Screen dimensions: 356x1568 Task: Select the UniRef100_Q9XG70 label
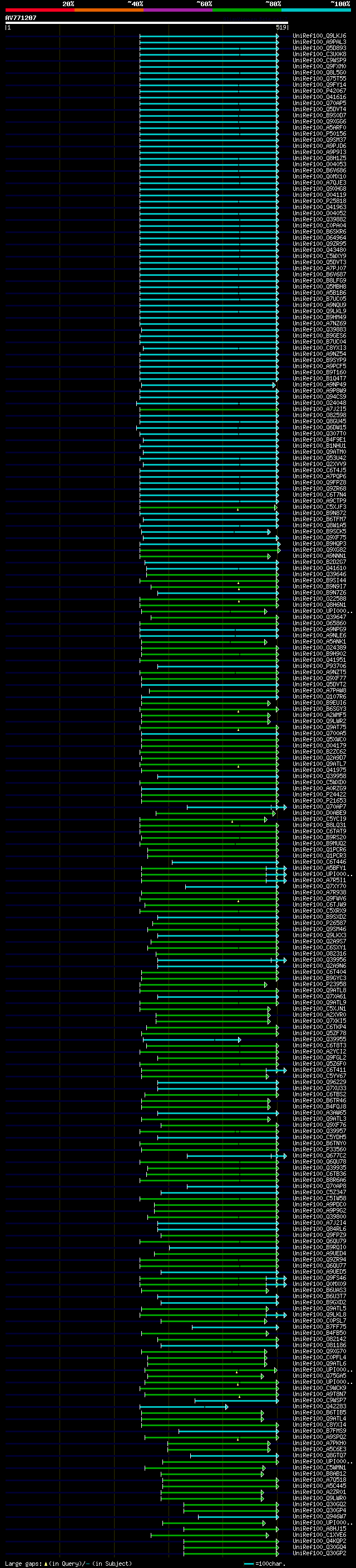pos(319,1351)
